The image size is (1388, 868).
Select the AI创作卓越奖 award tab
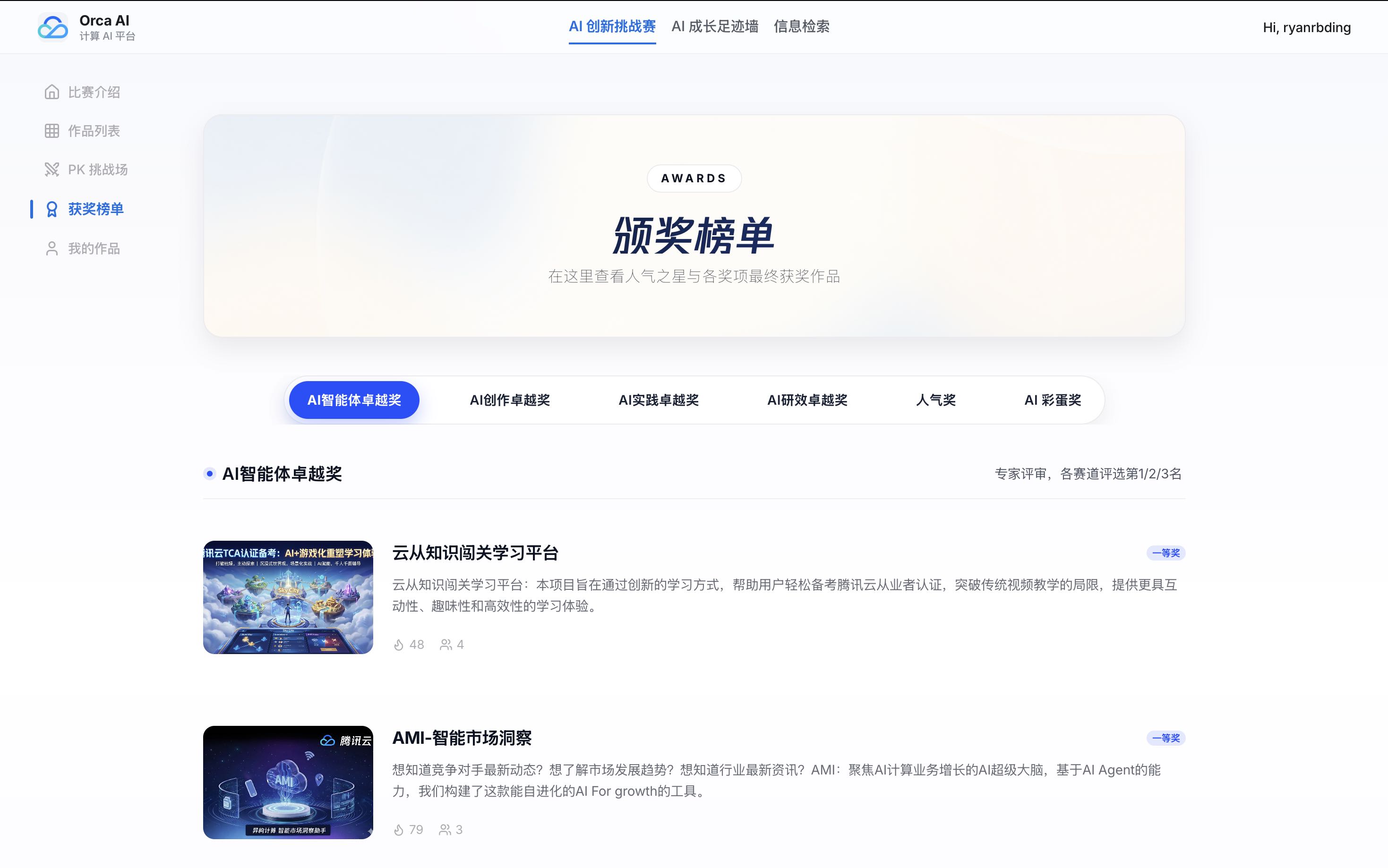pyautogui.click(x=510, y=400)
